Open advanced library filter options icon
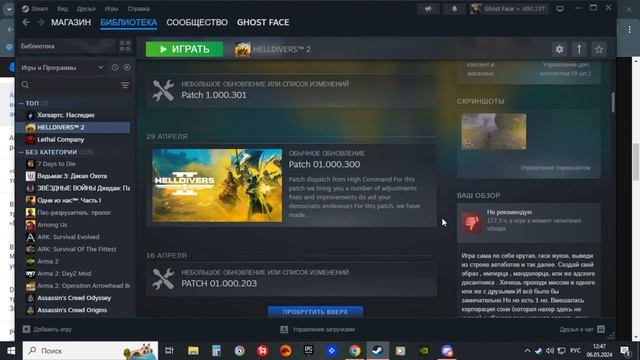The image size is (640, 360). point(125,85)
